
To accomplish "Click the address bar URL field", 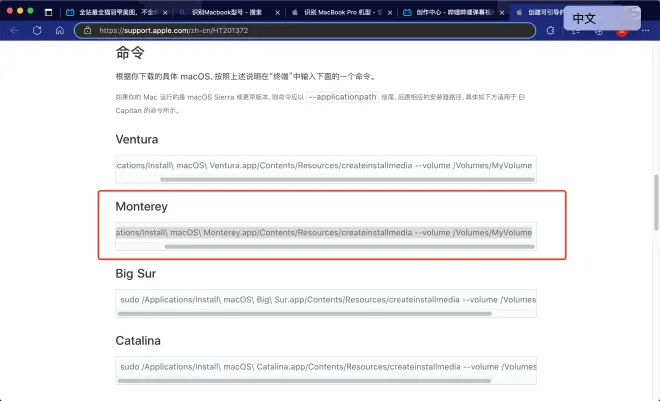I will (x=305, y=30).
